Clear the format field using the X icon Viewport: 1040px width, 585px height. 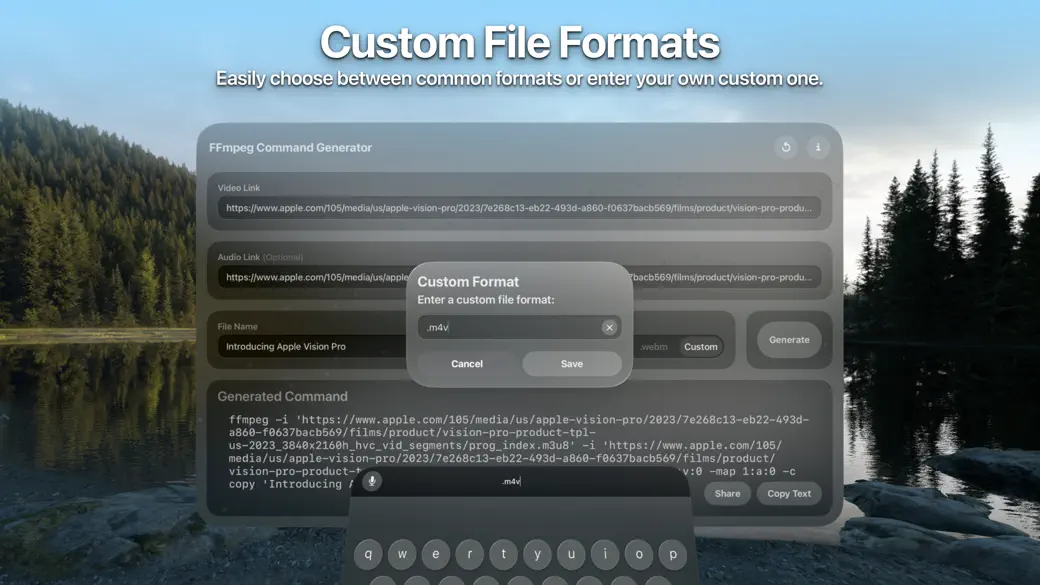coord(609,327)
